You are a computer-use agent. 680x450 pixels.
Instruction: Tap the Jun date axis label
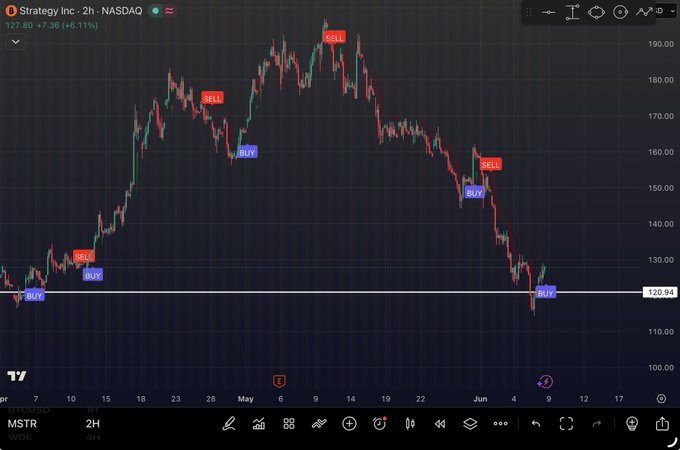click(480, 398)
